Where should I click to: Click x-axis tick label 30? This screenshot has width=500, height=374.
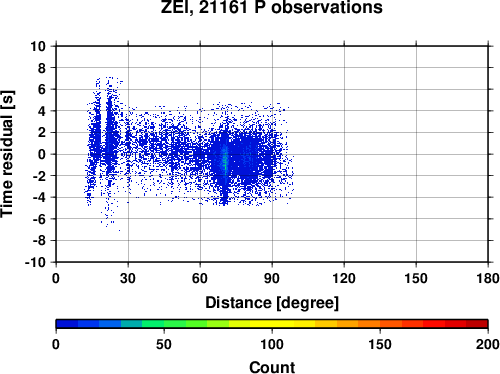tap(128, 278)
